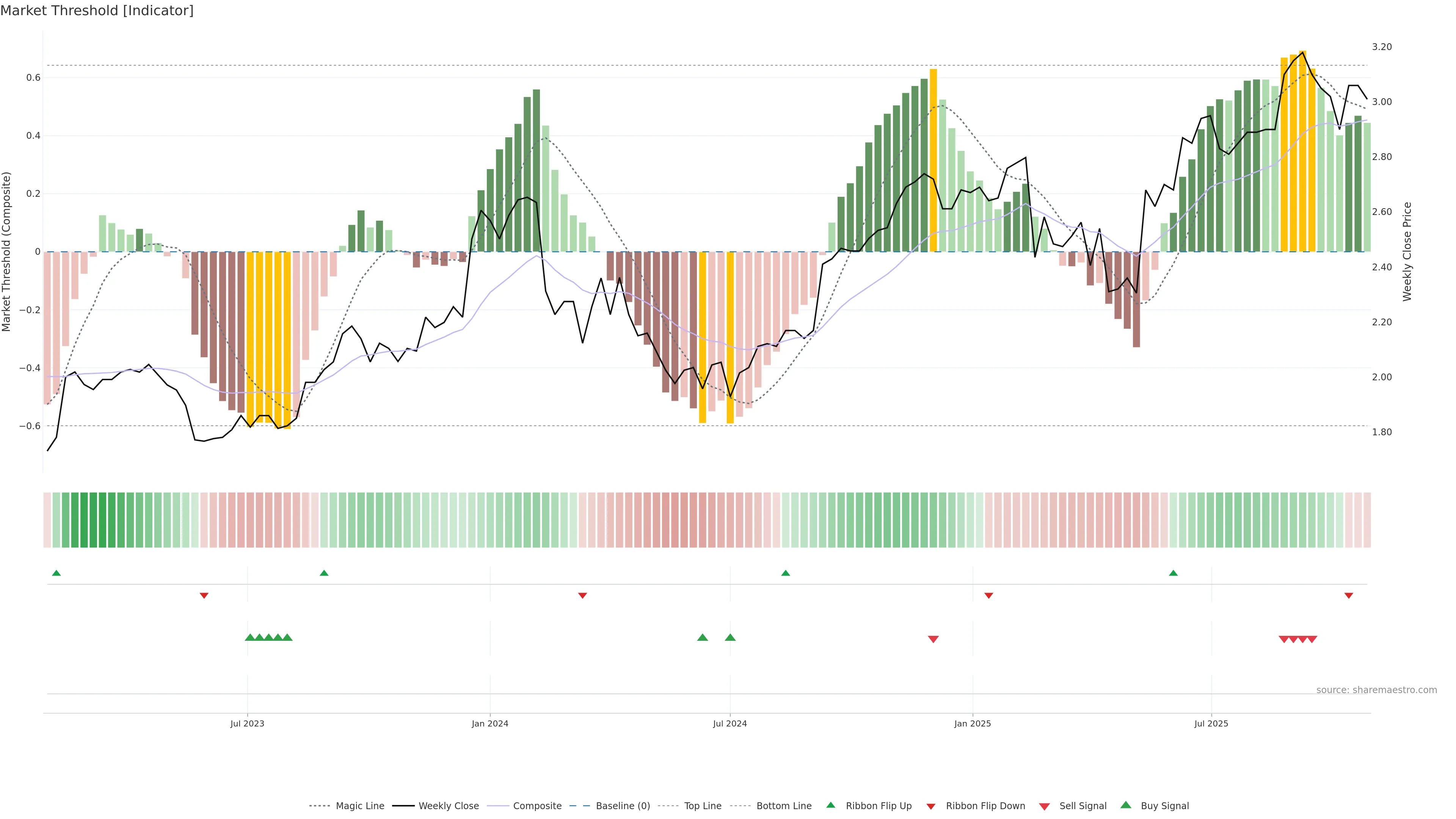Click the Jul 2025 x-axis label
Image resolution: width=1456 pixels, height=819 pixels.
pos(1211,723)
